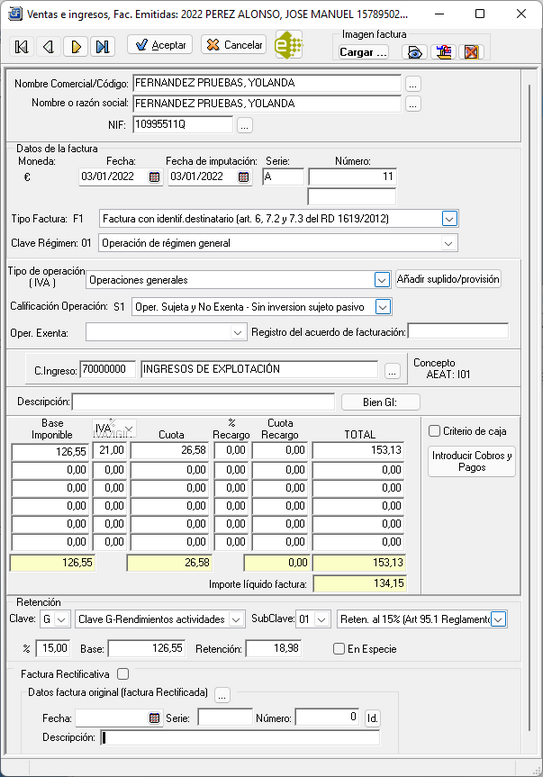Image resolution: width=543 pixels, height=777 pixels.
Task: Click Cargar ... image button
Action: click(364, 52)
